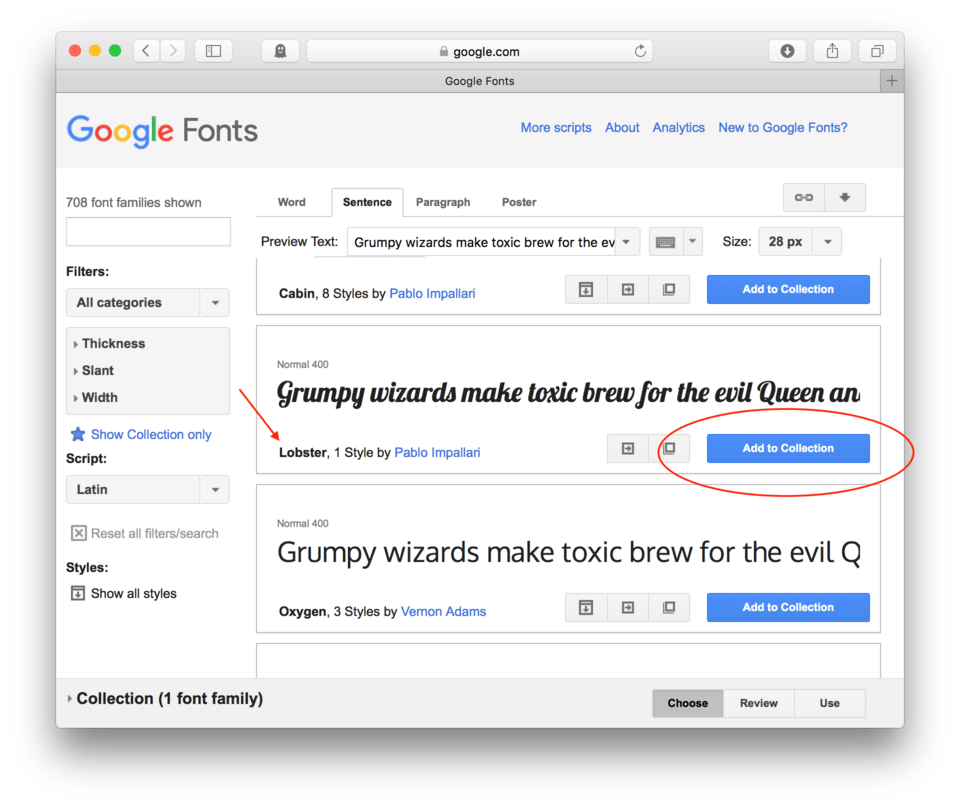Expand the Width filter
The image size is (960, 808).
tap(96, 397)
